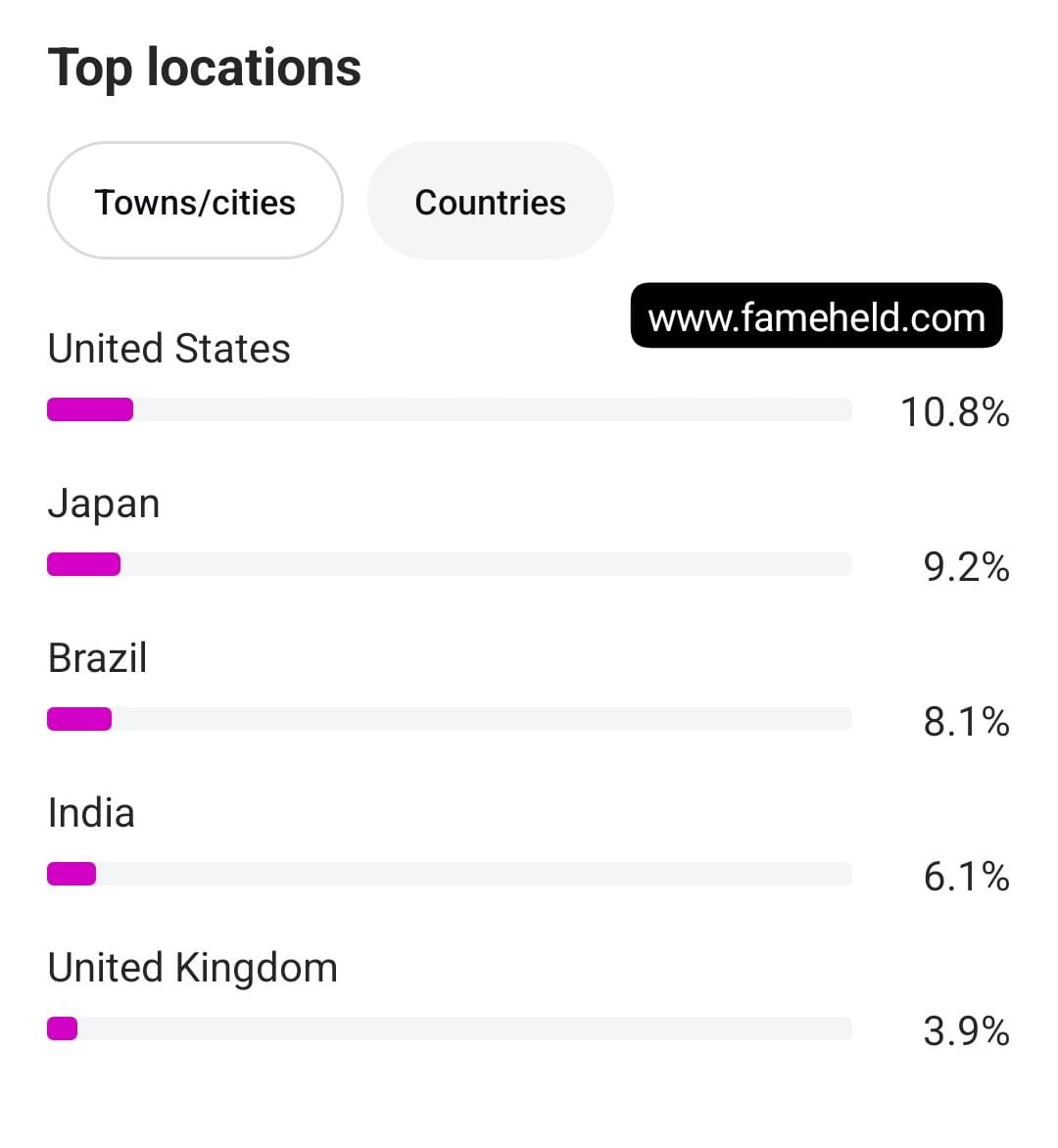The height and width of the screenshot is (1148, 1058).
Task: Select the Japan label
Action: click(104, 503)
